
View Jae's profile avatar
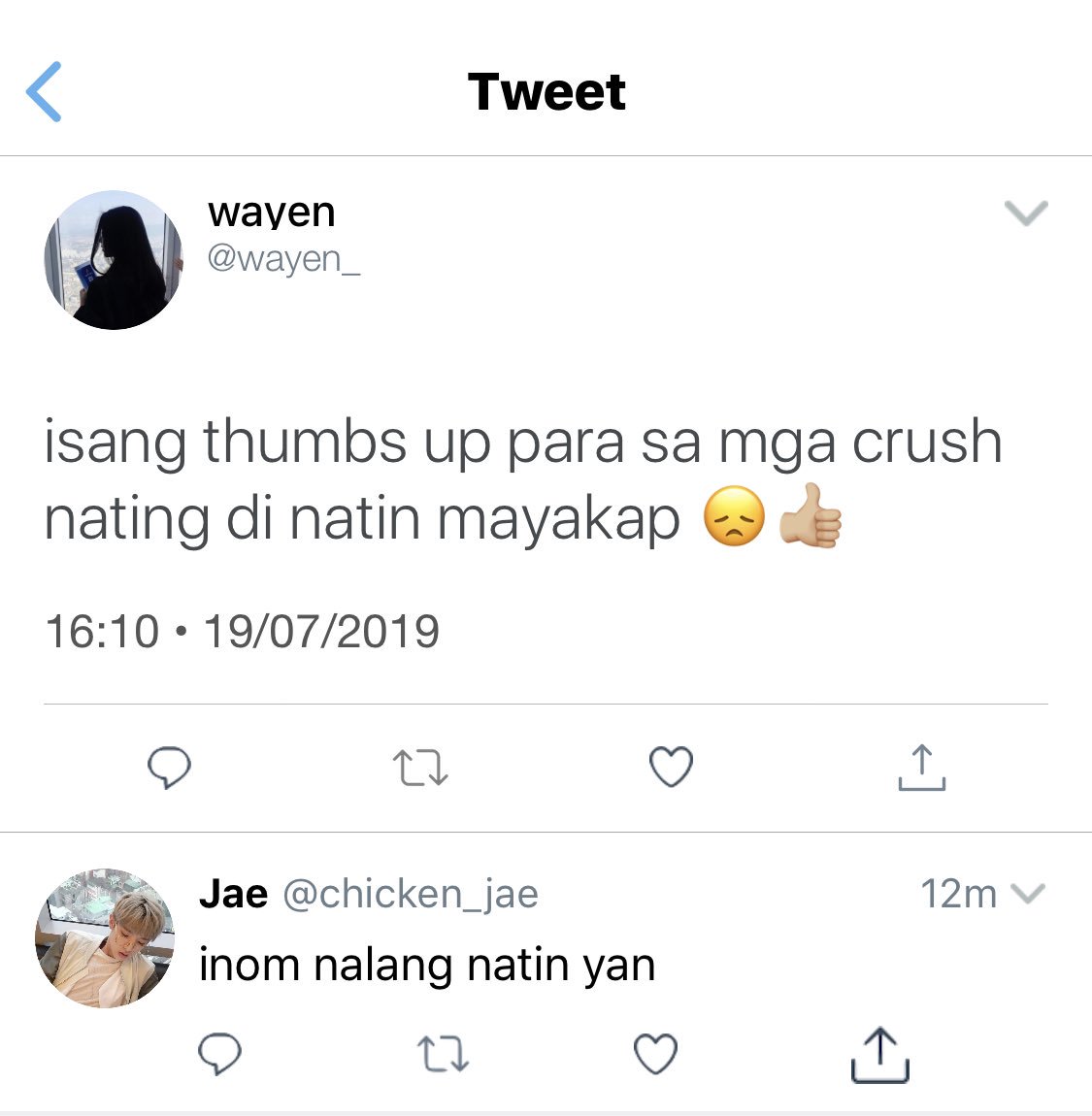tap(105, 938)
